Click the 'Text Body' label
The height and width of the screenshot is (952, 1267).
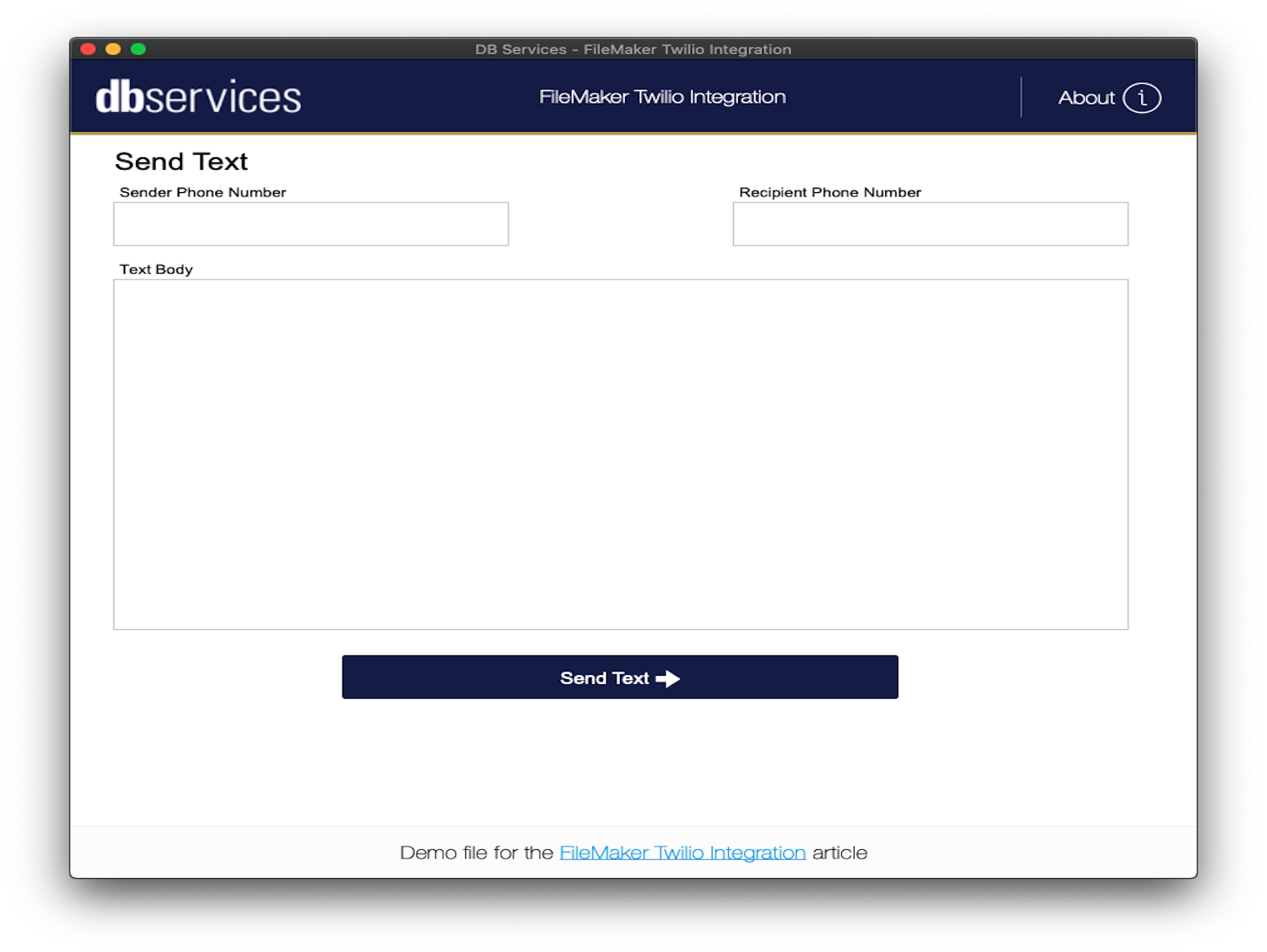(x=156, y=269)
